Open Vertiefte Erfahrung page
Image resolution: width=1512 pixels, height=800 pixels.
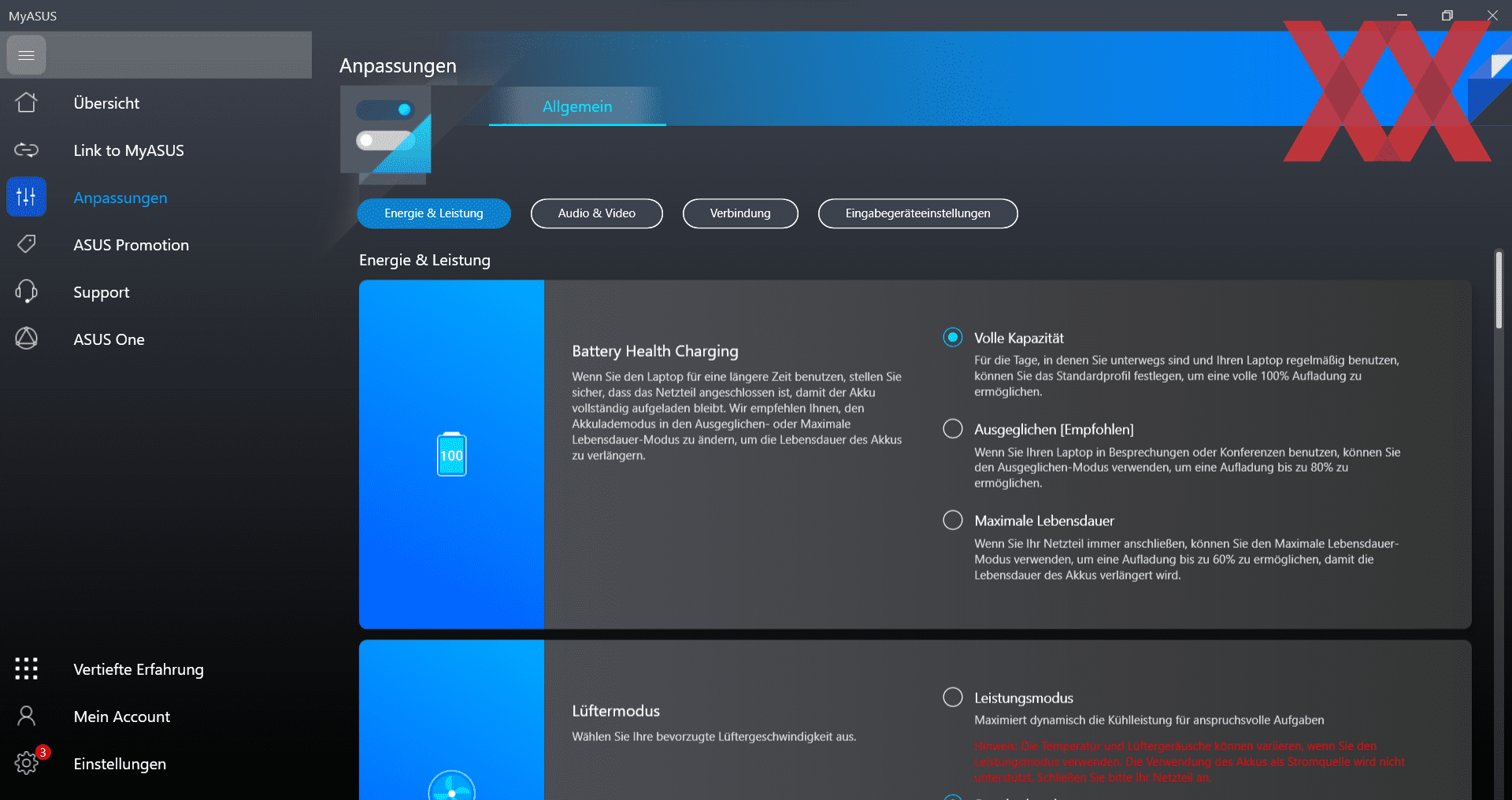(139, 669)
